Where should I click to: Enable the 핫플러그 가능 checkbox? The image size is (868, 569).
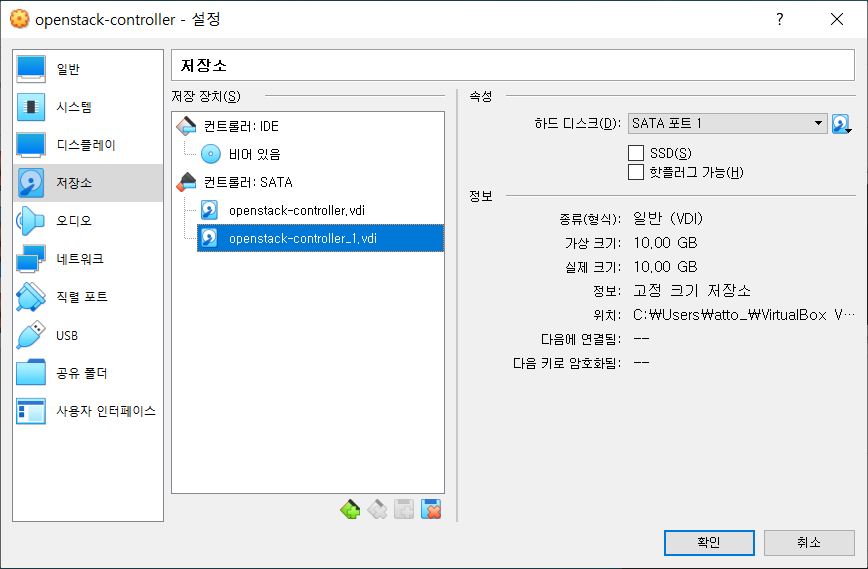pos(636,172)
